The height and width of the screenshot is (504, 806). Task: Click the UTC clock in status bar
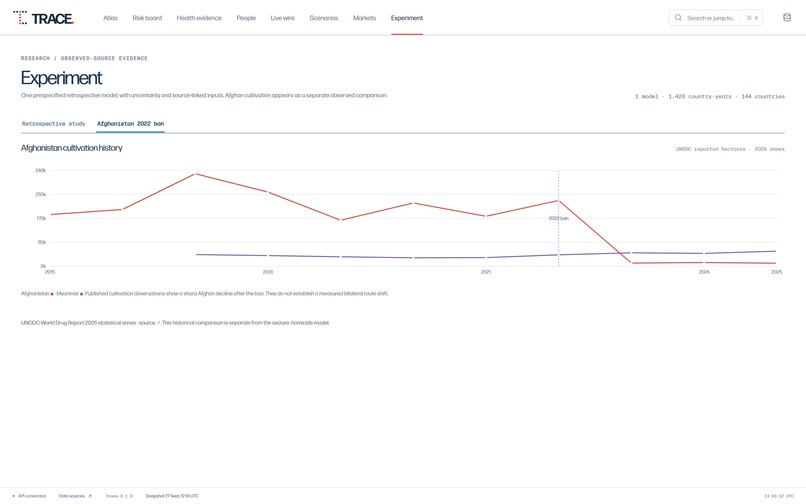tap(778, 496)
